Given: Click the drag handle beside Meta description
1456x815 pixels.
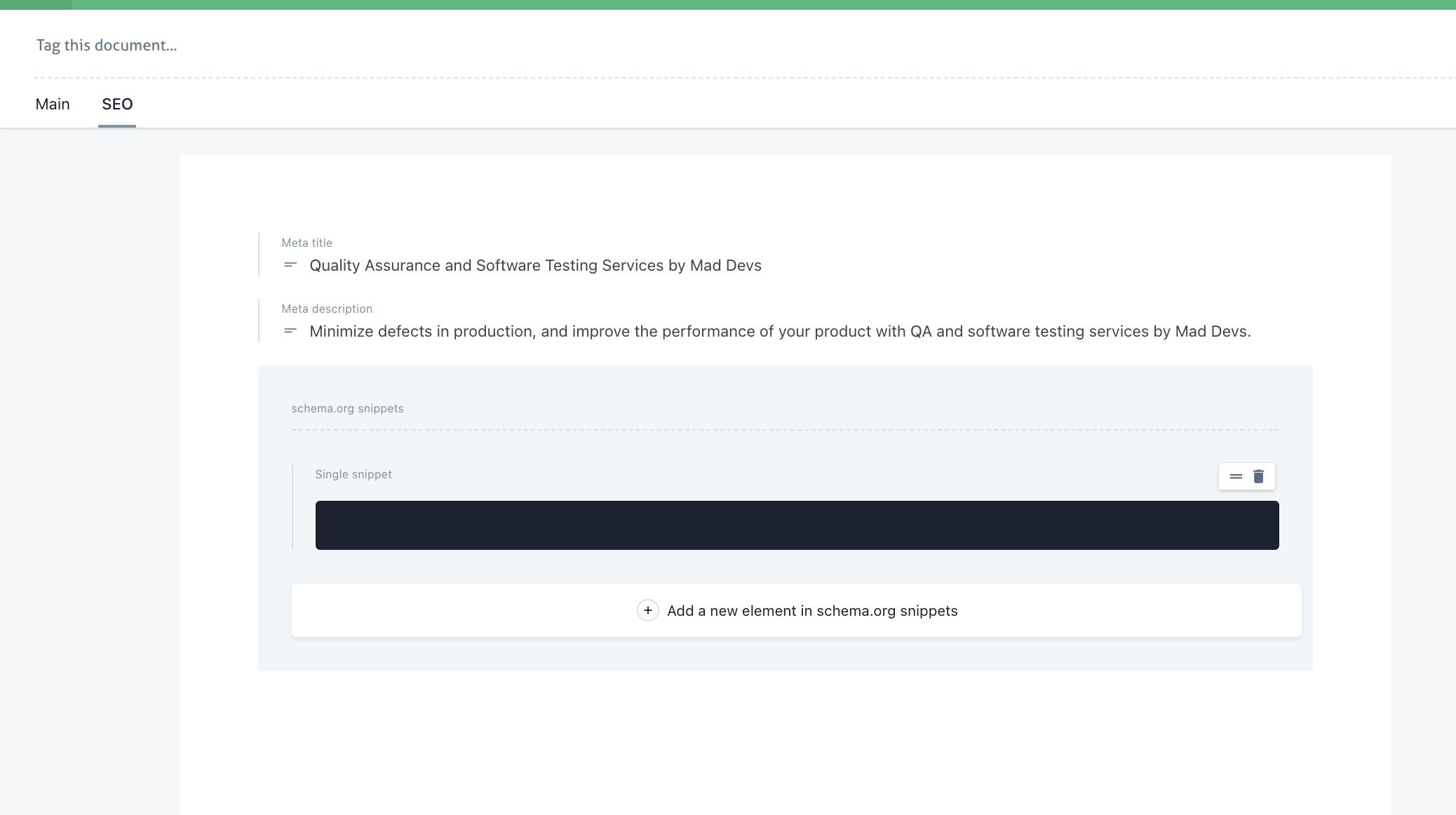Looking at the screenshot, I should tap(289, 330).
